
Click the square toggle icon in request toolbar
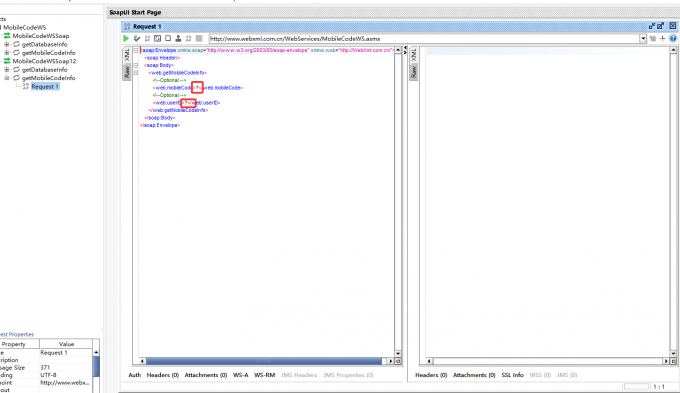pyautogui.click(x=168, y=39)
